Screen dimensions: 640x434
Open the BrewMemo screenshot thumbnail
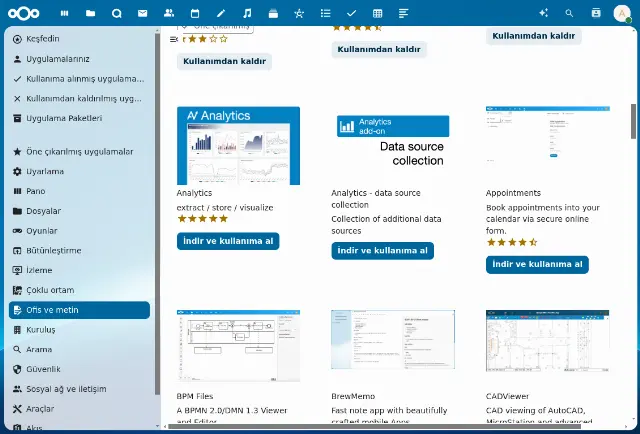[x=393, y=339]
